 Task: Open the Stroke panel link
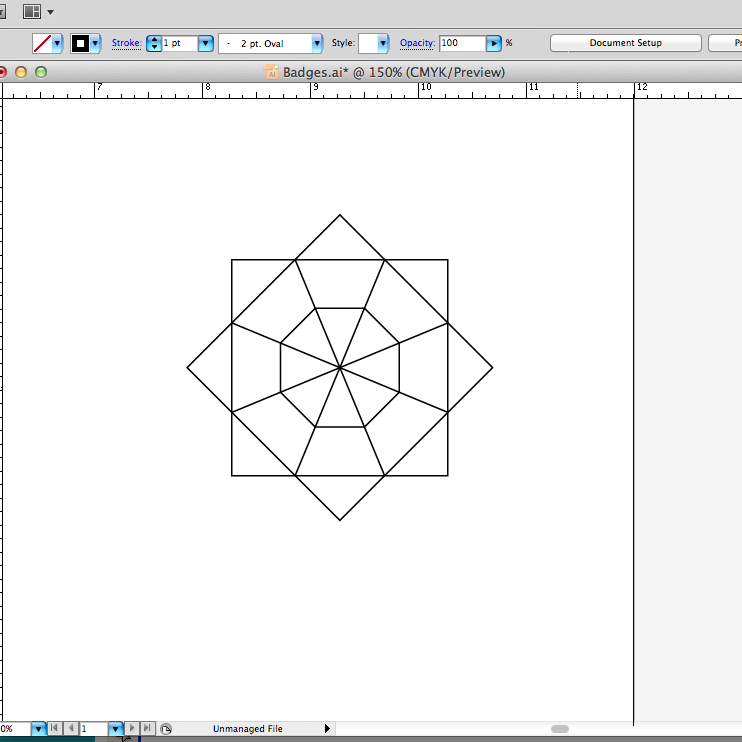pos(126,43)
